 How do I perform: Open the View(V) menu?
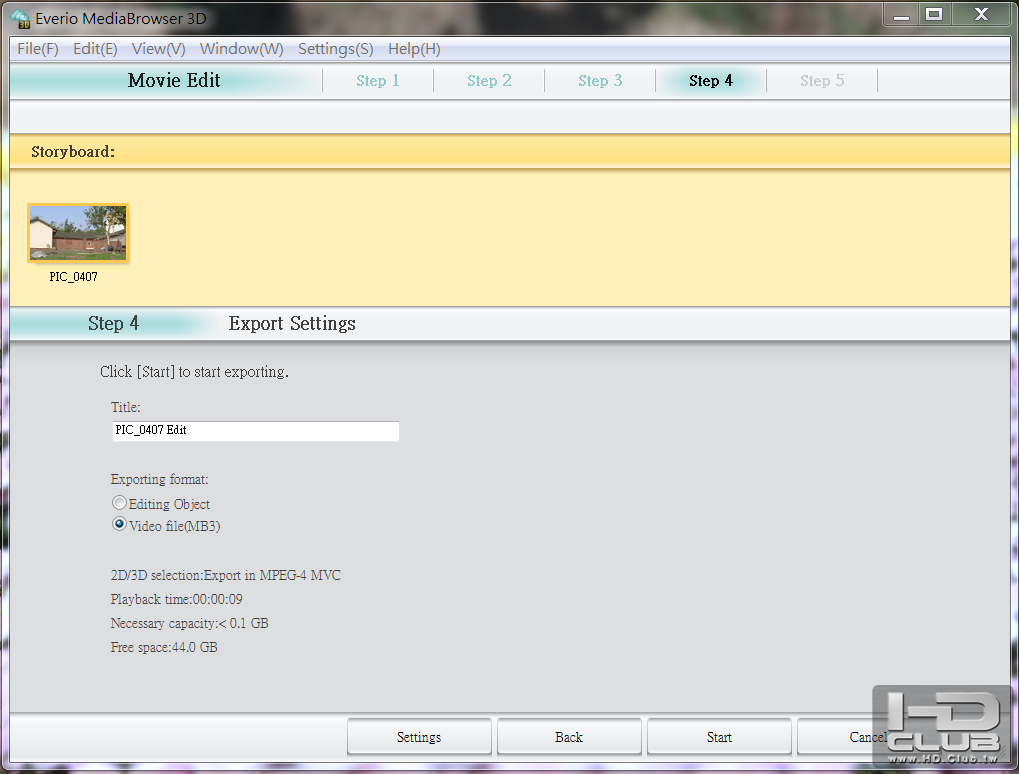coord(159,49)
